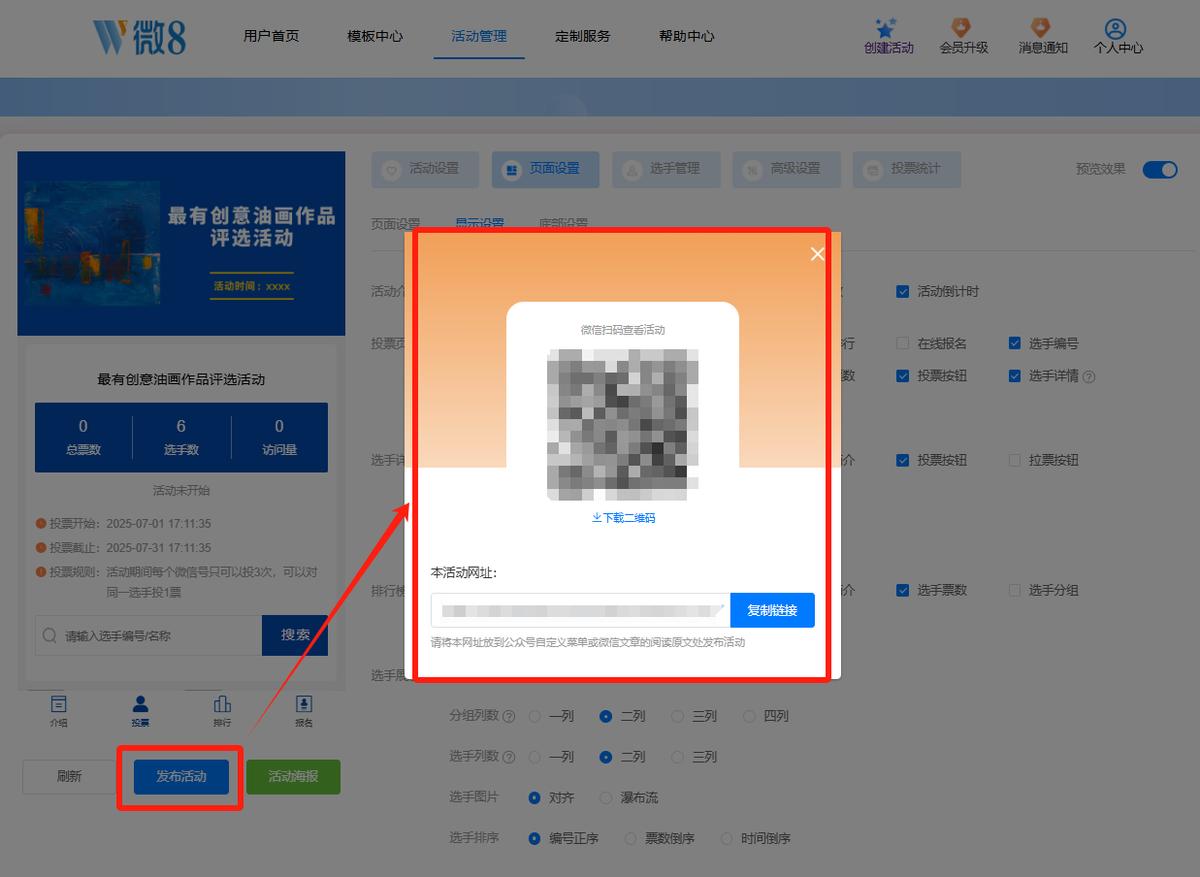The image size is (1200, 877).
Task: Click the 微8 logo
Action: coord(139,36)
